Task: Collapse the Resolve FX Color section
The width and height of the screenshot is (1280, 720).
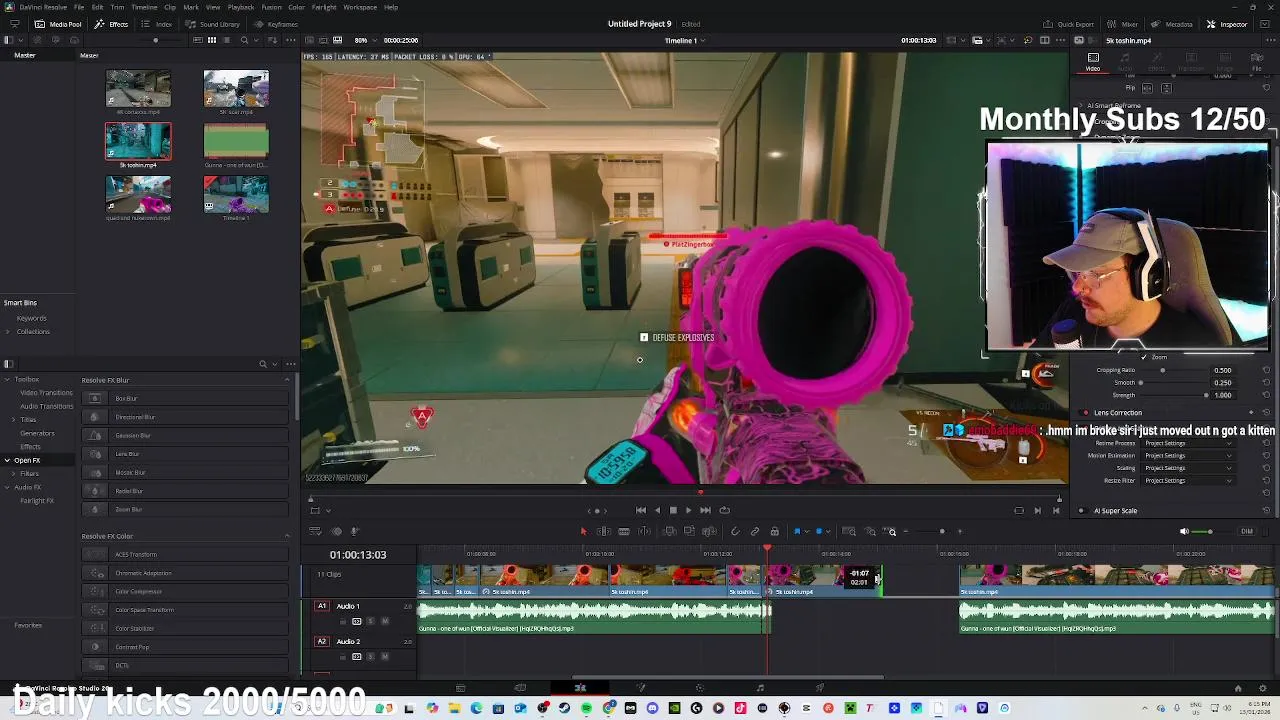Action: tap(286, 536)
